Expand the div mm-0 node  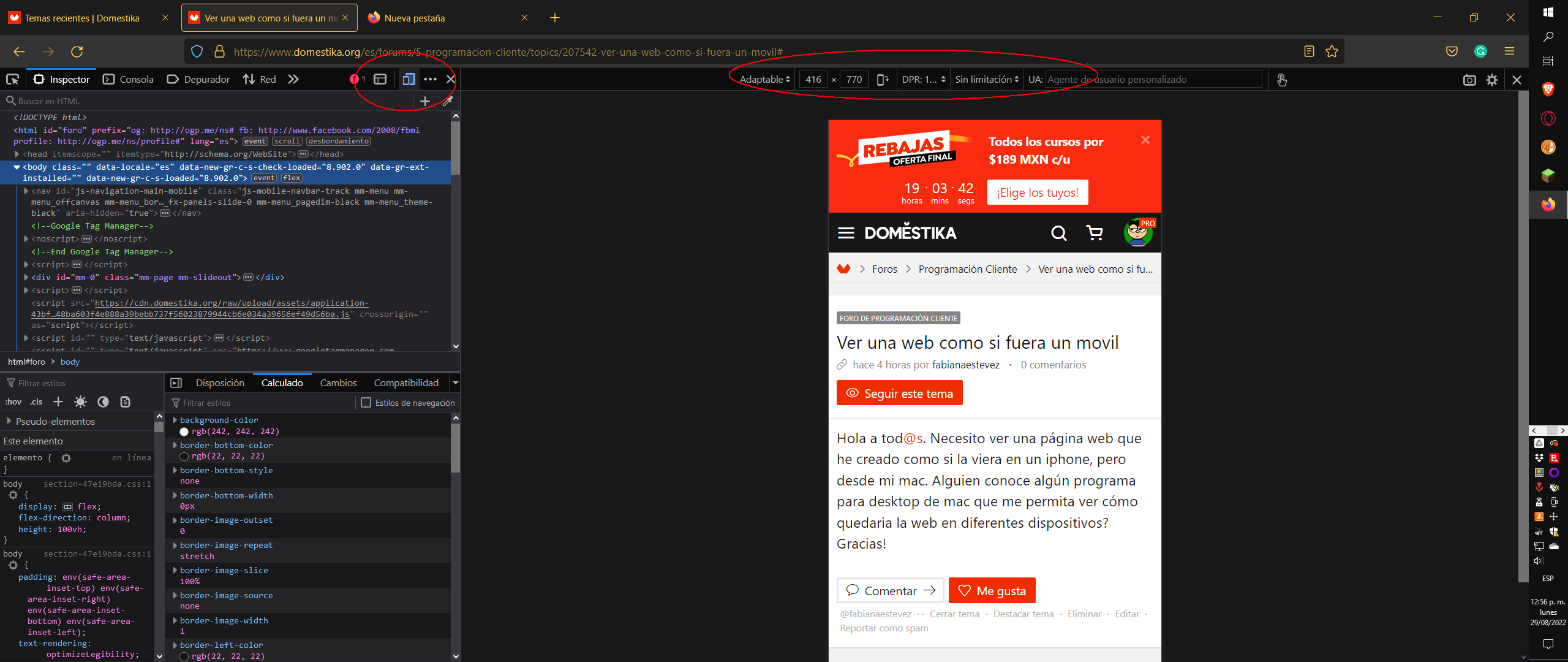26,278
